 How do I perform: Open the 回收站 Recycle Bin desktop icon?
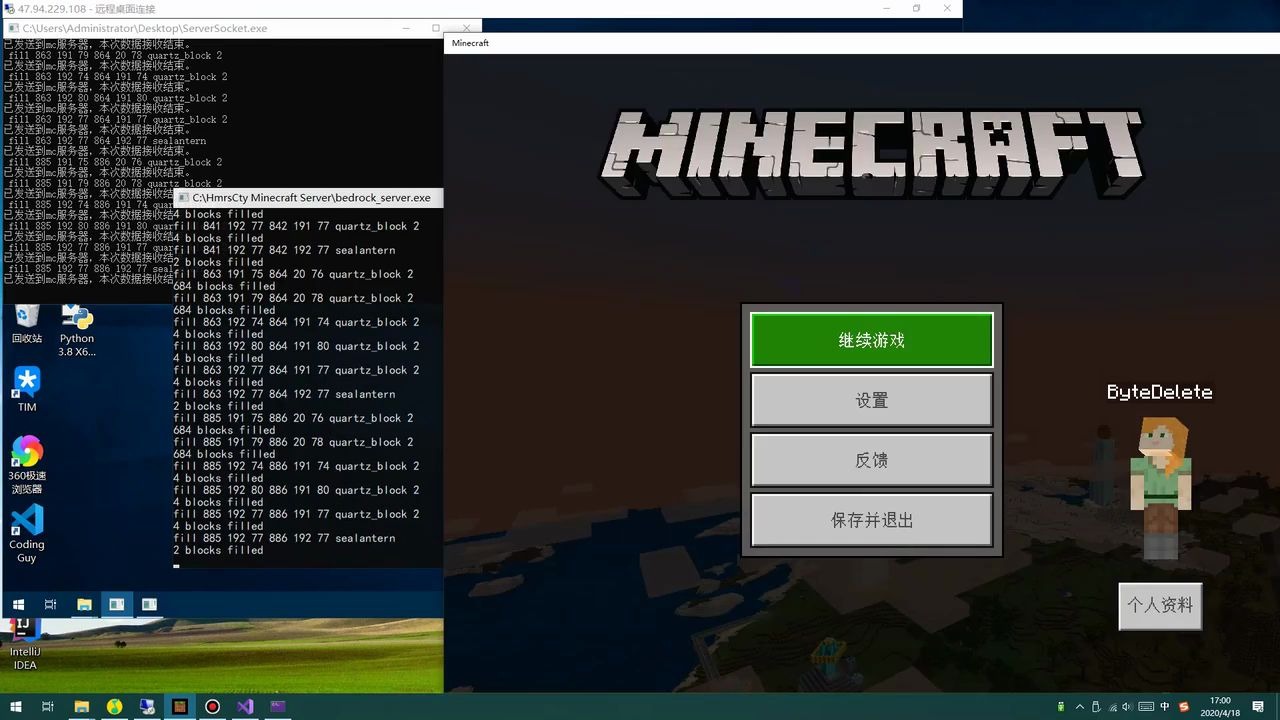point(27,324)
